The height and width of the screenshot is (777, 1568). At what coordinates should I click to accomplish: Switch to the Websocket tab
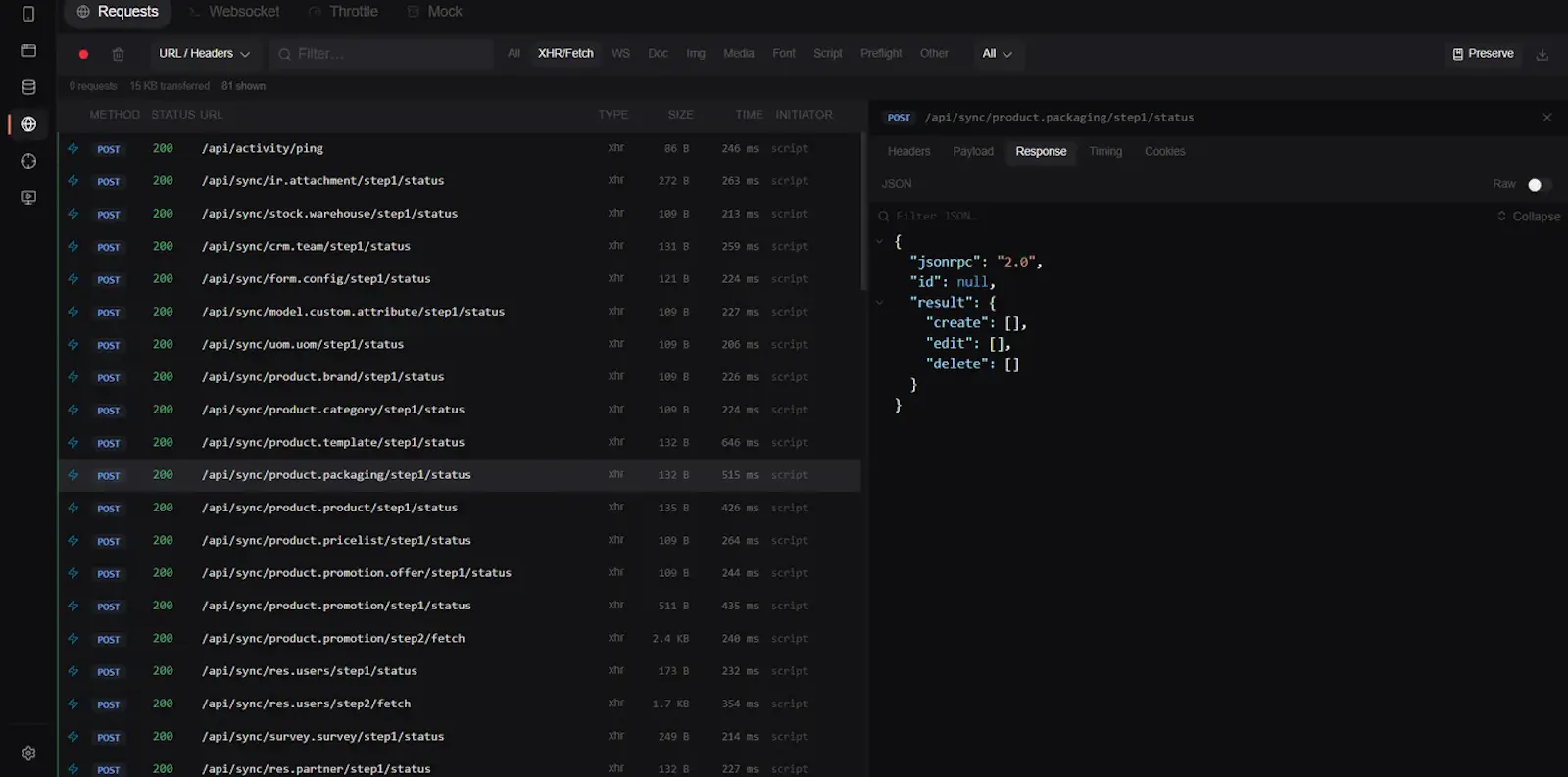tap(234, 12)
